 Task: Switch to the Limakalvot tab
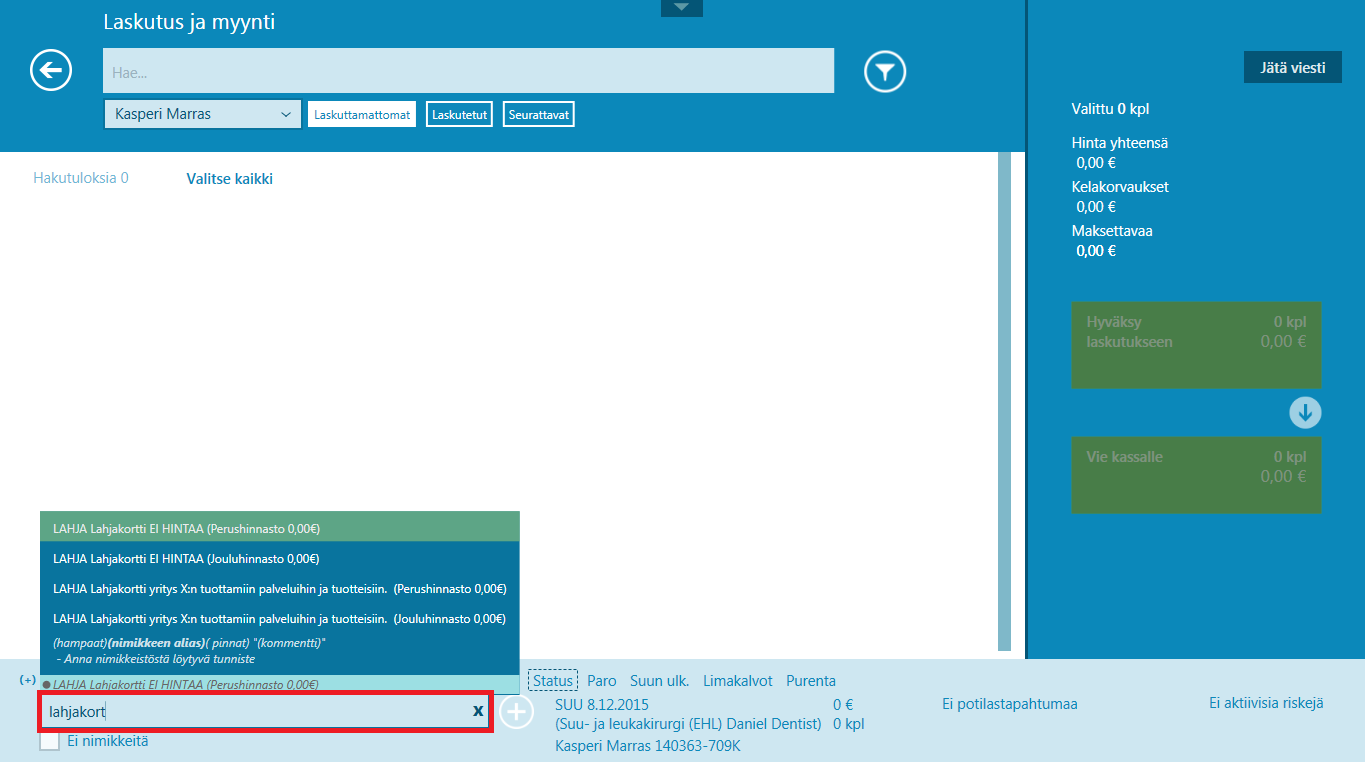pyautogui.click(x=738, y=681)
